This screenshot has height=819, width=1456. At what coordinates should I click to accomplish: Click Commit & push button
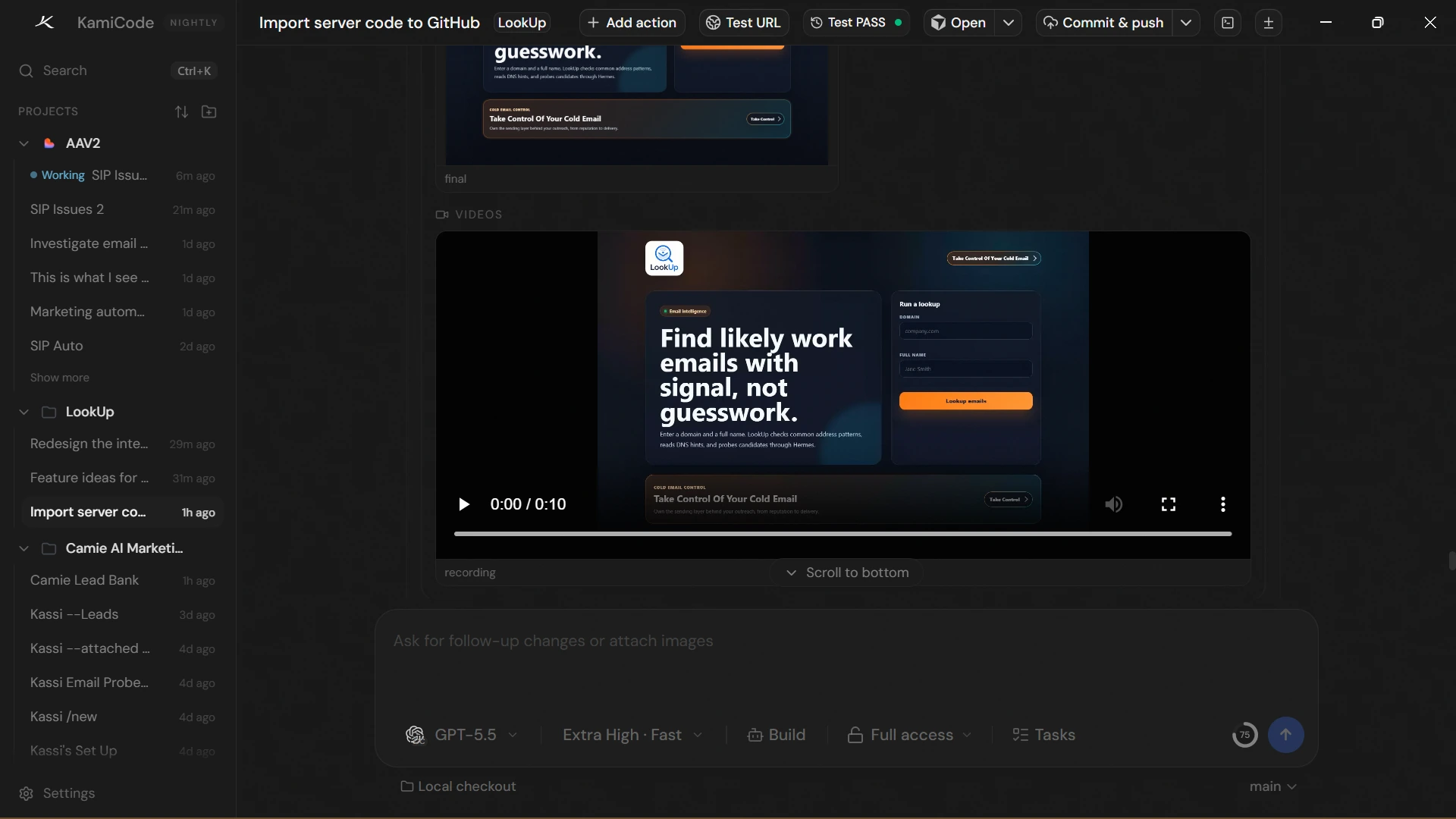point(1104,23)
